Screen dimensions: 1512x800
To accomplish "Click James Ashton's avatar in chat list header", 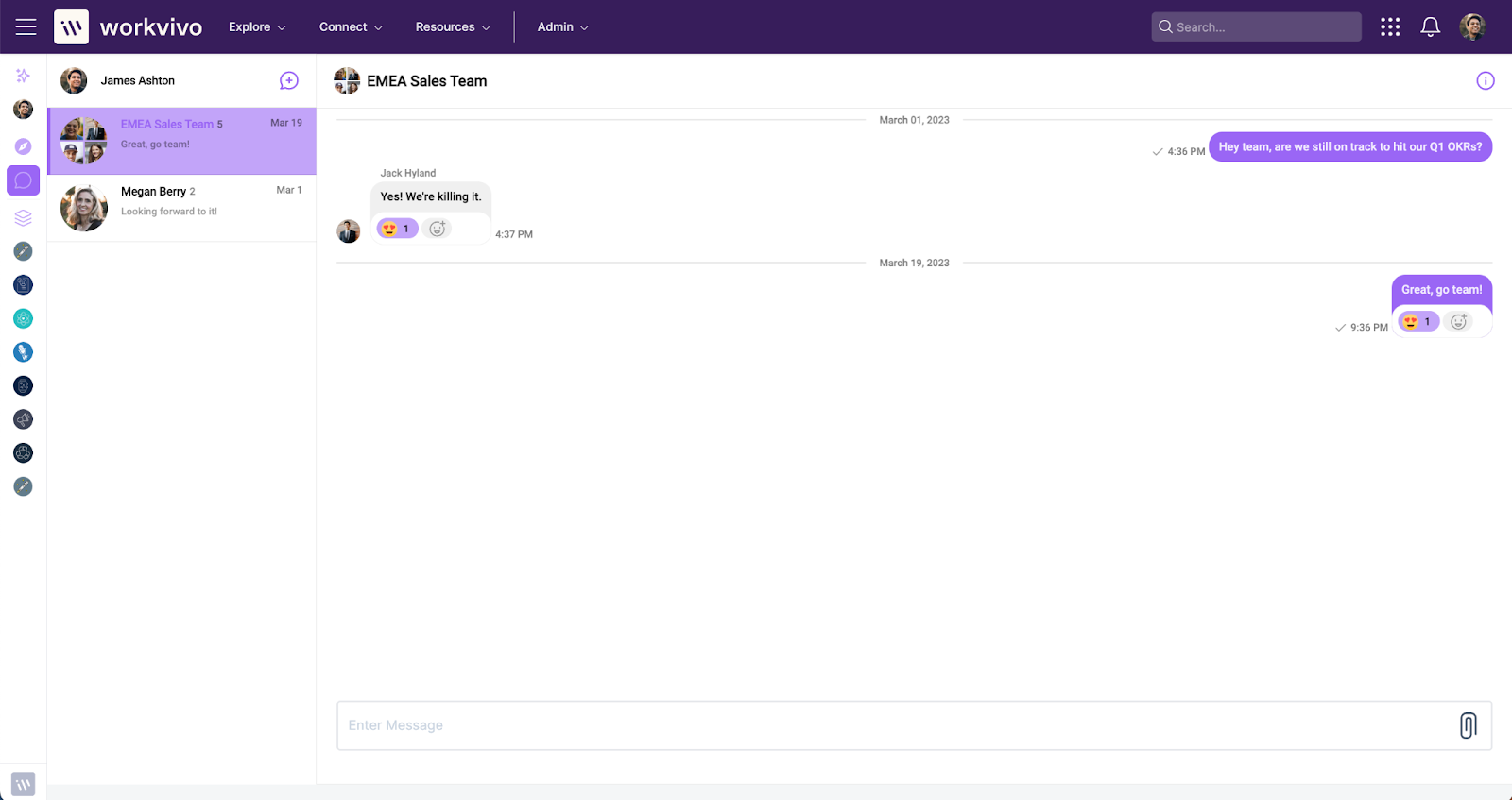I will (x=74, y=81).
